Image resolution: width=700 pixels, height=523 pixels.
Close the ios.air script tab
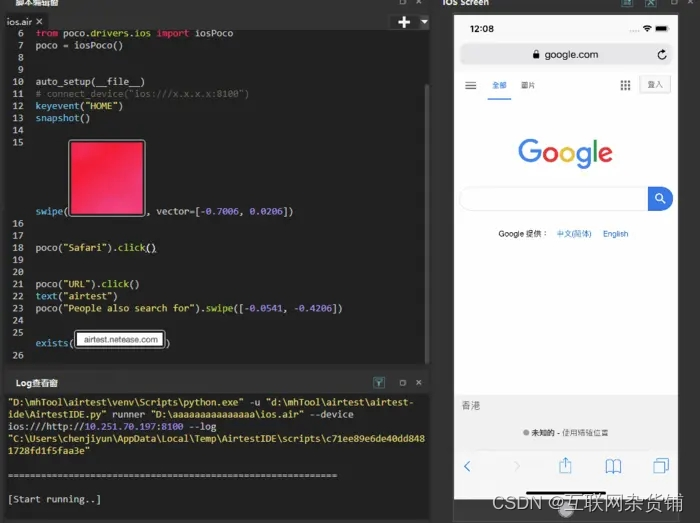39,21
